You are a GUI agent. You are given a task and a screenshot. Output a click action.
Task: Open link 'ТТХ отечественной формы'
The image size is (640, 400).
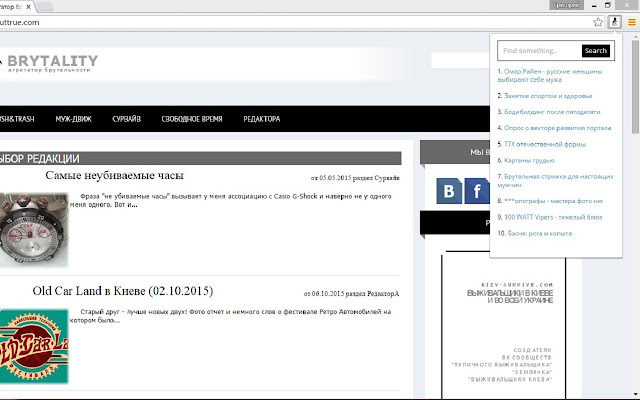coord(545,144)
